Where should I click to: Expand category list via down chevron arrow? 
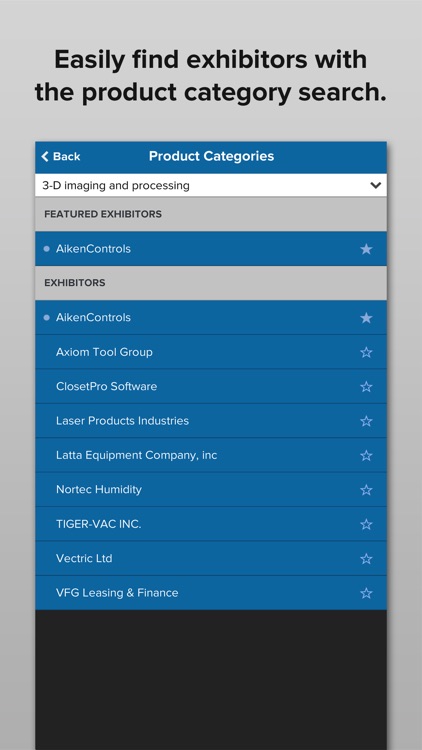tap(376, 185)
